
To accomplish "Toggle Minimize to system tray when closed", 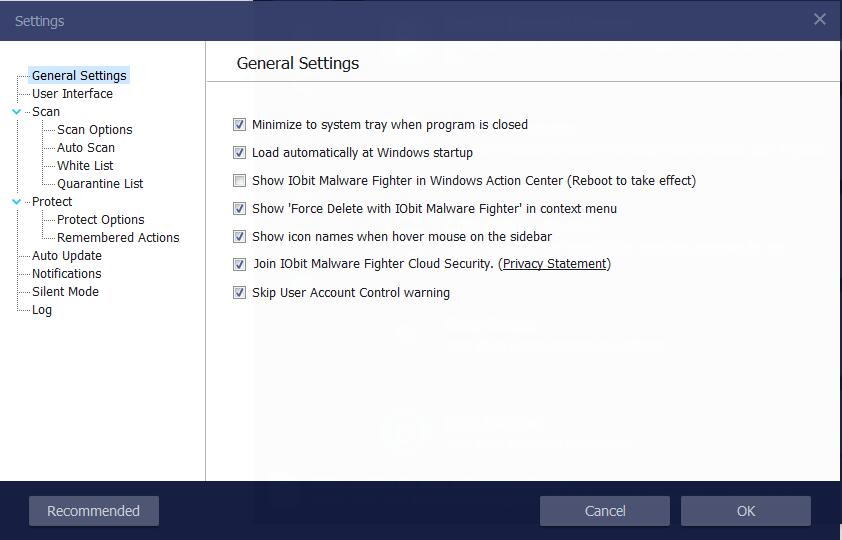I will (239, 125).
